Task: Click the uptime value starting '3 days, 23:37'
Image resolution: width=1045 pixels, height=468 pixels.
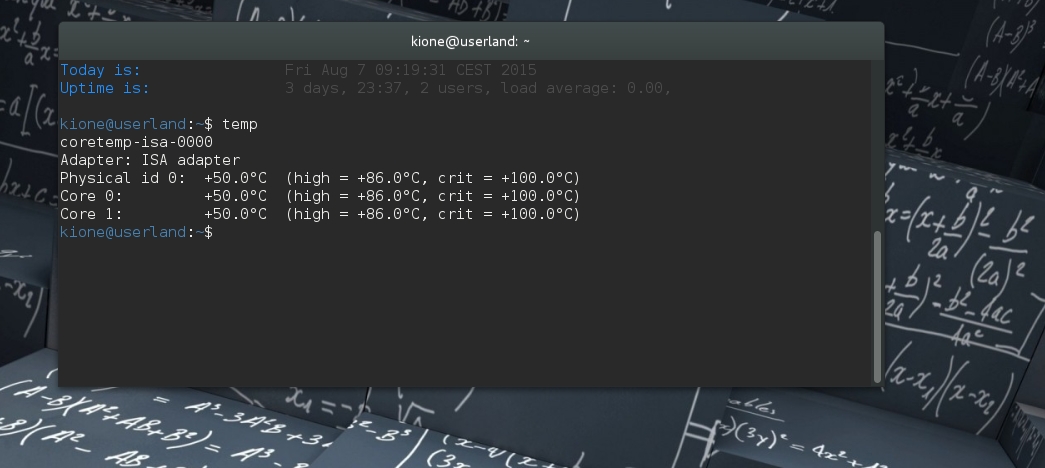Action: (x=477, y=88)
